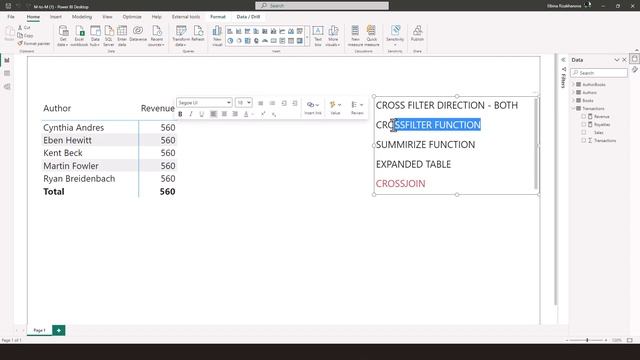Expand the AuthorBooks table
Image resolution: width=640 pixels, height=360 pixels.
click(573, 84)
